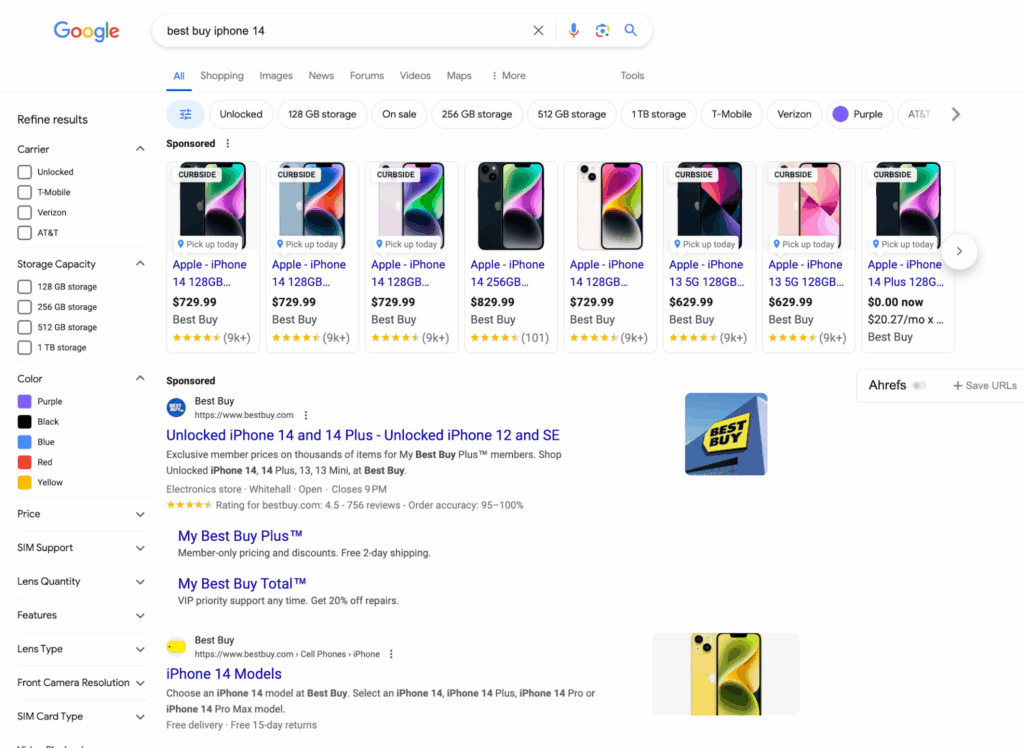This screenshot has height=748, width=1024.
Task: Tick the 256 GB storage checkbox
Action: [x=25, y=307]
